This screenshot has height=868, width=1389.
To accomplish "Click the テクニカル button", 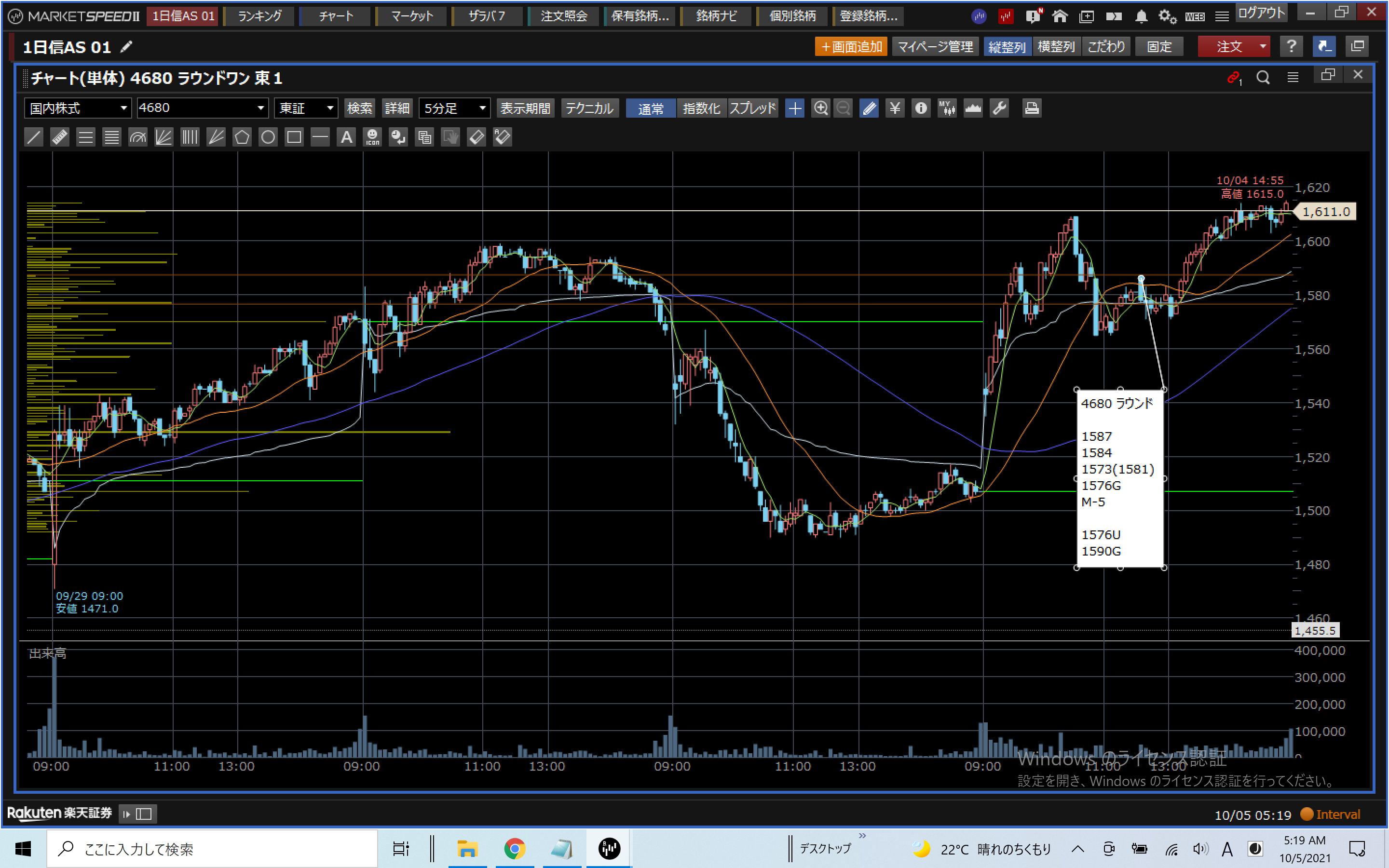I will click(x=589, y=108).
